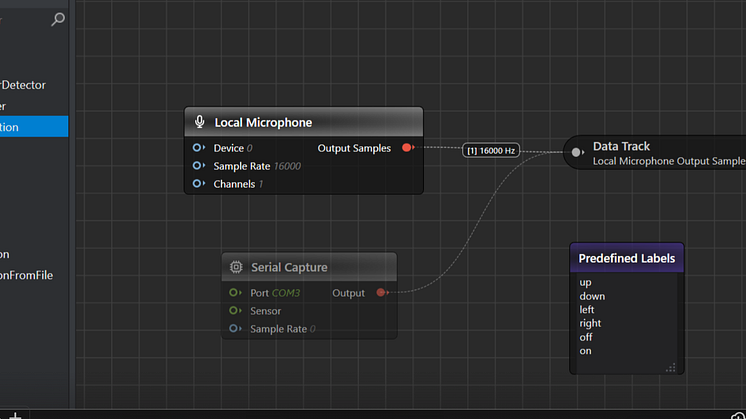
Task: Select the 'on' predefined label
Action: tap(585, 351)
